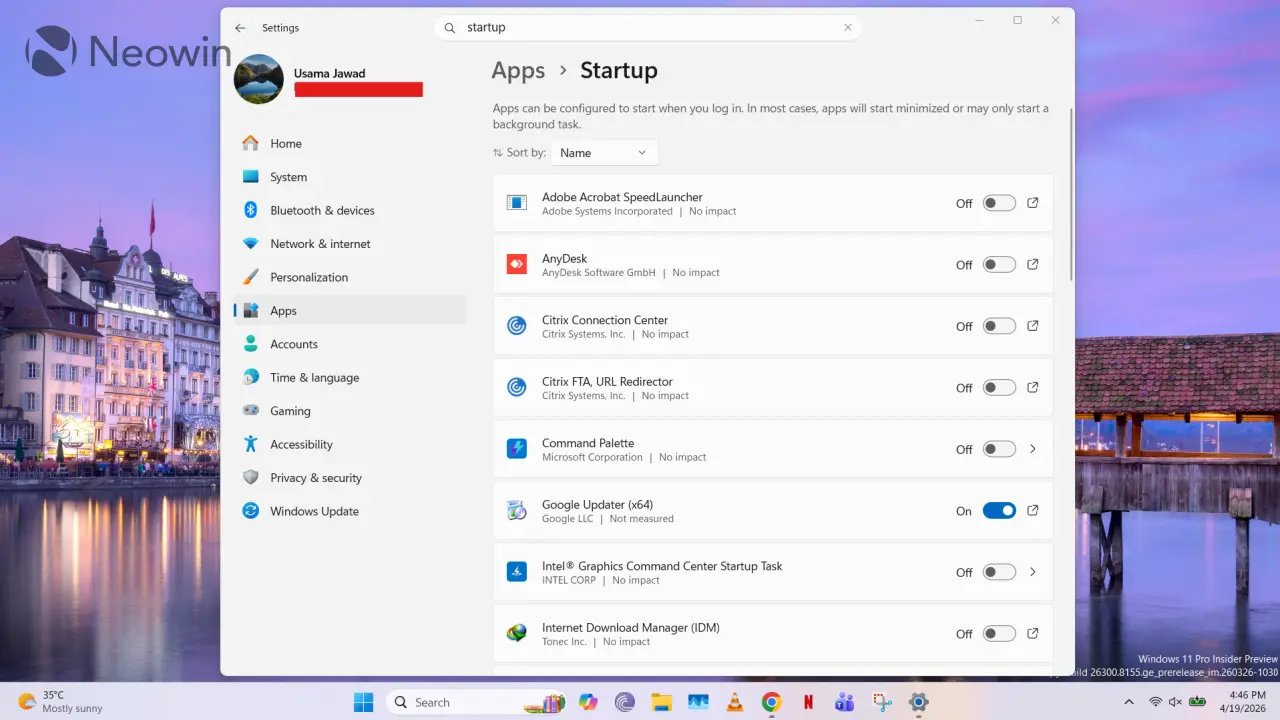Open the Sort by dropdown
Image resolution: width=1280 pixels, height=720 pixels.
point(603,152)
